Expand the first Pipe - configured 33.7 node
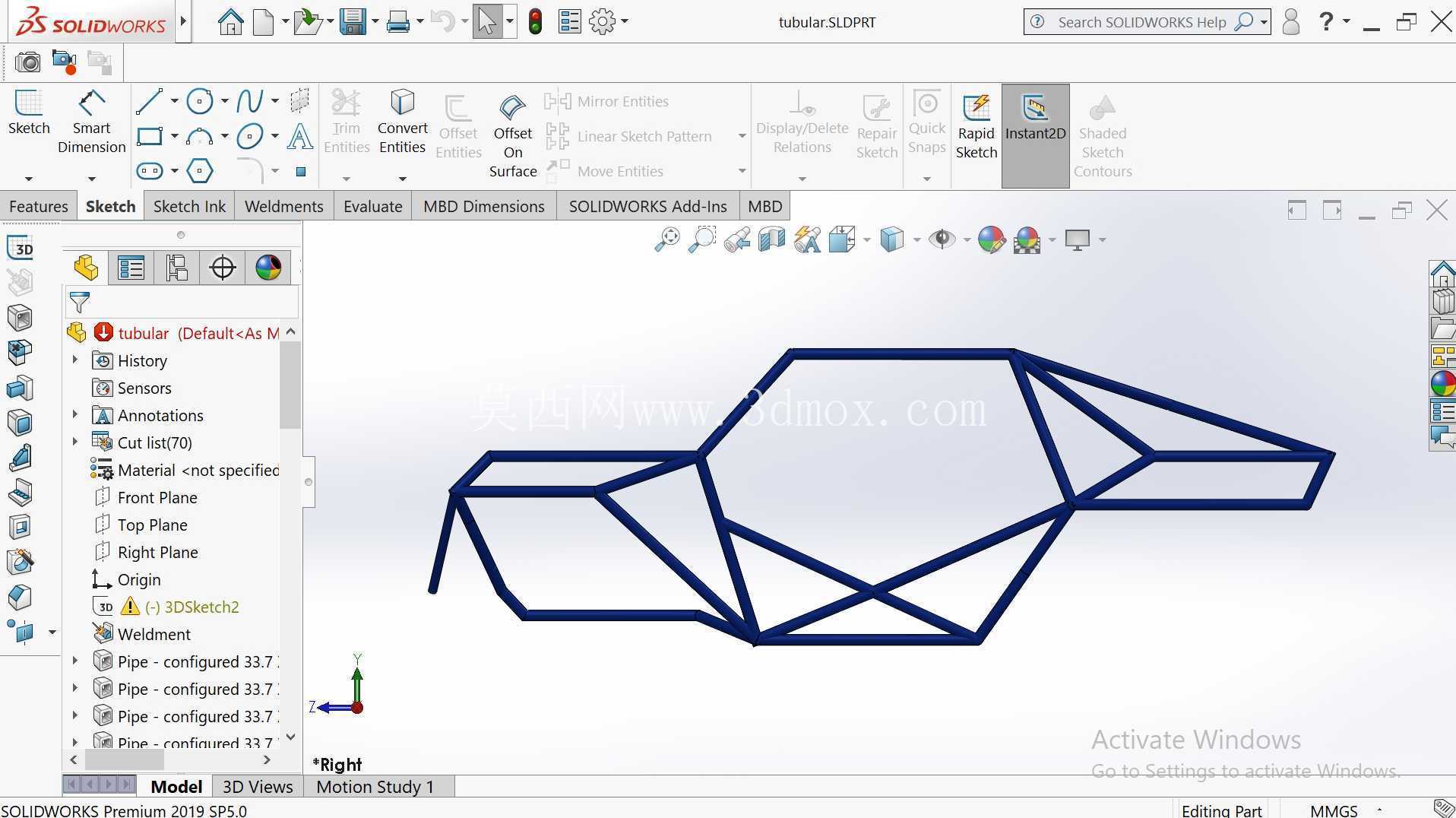Screen dimensions: 1456x818 pos(74,661)
